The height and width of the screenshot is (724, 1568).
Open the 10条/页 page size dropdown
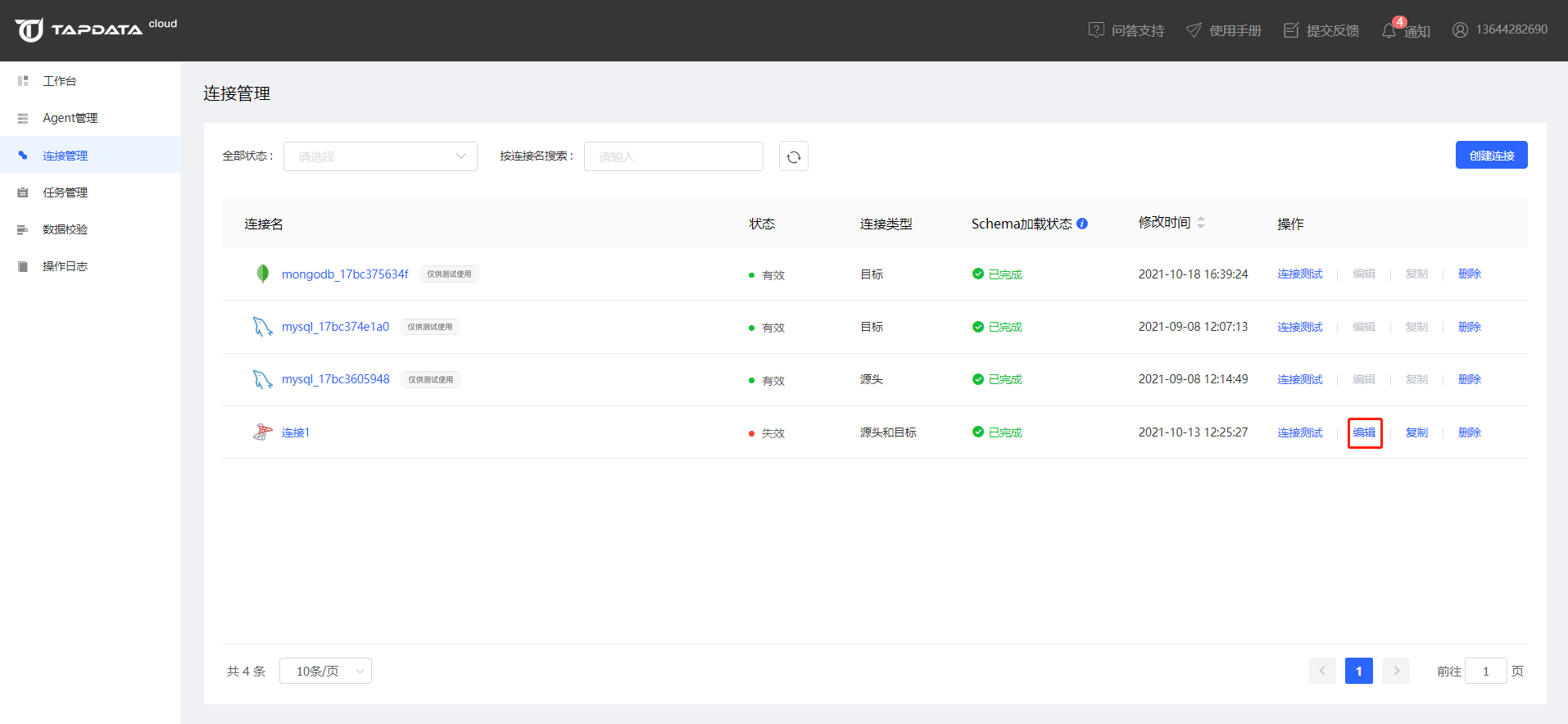point(325,671)
